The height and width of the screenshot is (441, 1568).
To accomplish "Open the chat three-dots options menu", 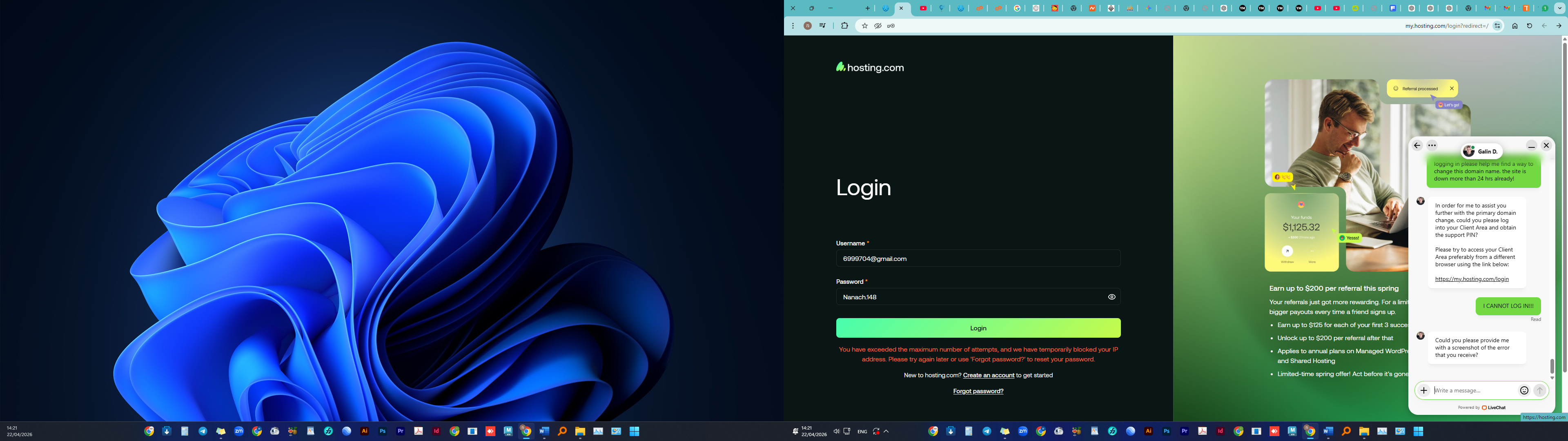I will (x=1432, y=146).
